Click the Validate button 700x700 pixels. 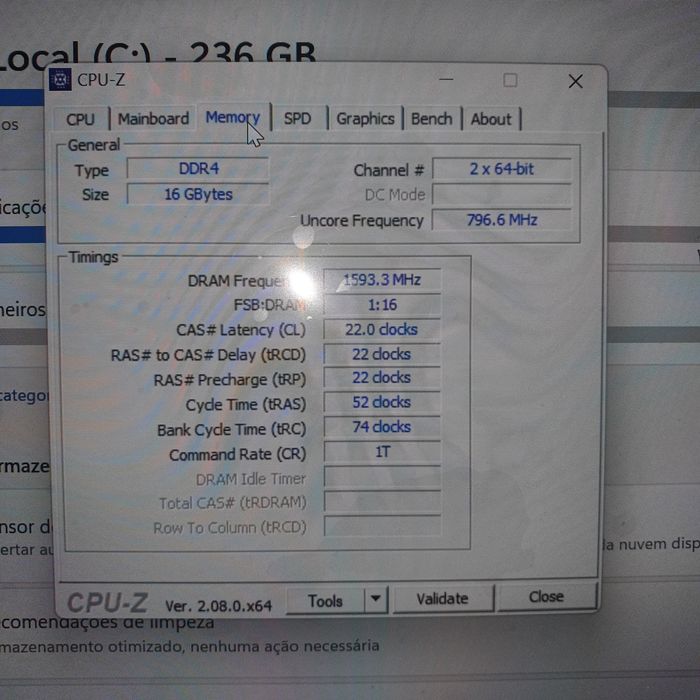[442, 599]
